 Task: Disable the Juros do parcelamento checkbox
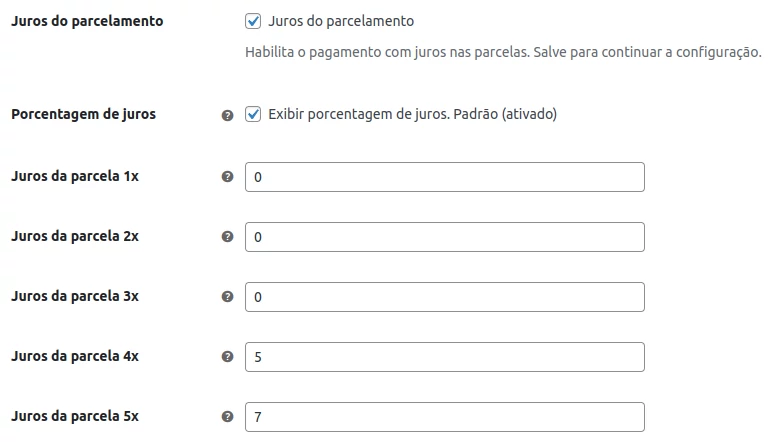[x=253, y=21]
